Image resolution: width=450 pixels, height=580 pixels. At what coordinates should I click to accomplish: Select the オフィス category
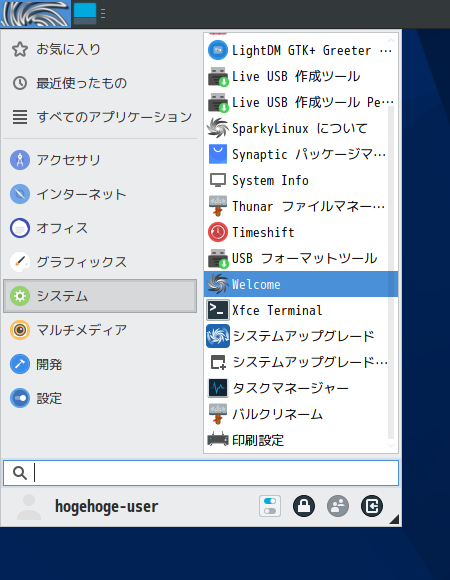[100, 228]
